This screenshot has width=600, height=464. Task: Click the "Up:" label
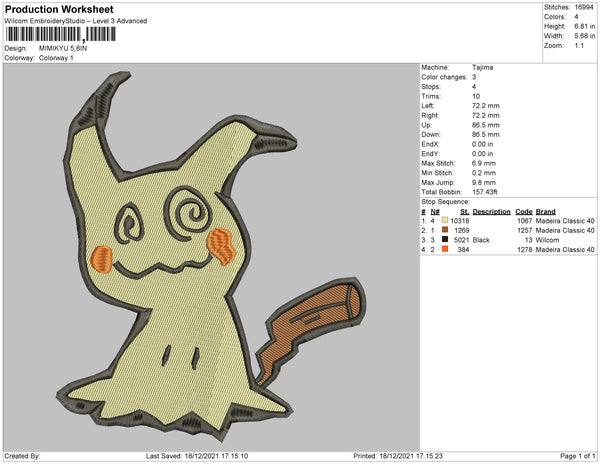(426, 125)
